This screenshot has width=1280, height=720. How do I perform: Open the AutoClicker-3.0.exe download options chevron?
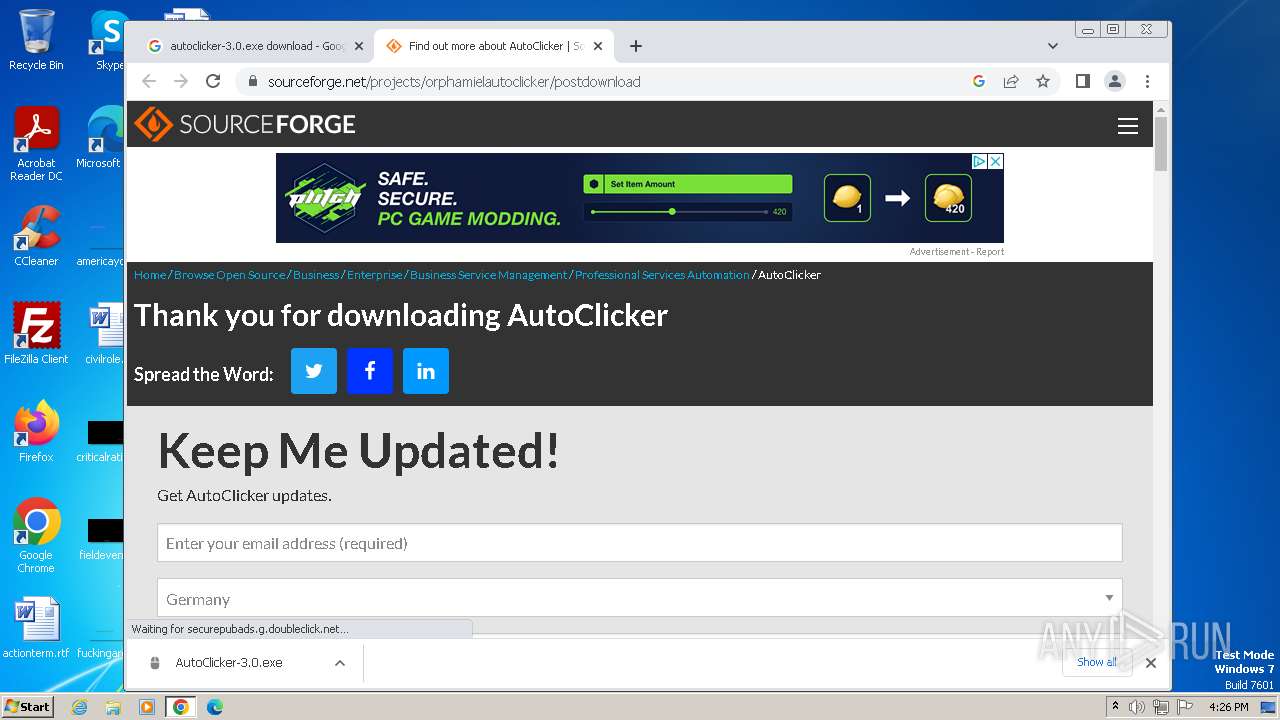click(340, 663)
